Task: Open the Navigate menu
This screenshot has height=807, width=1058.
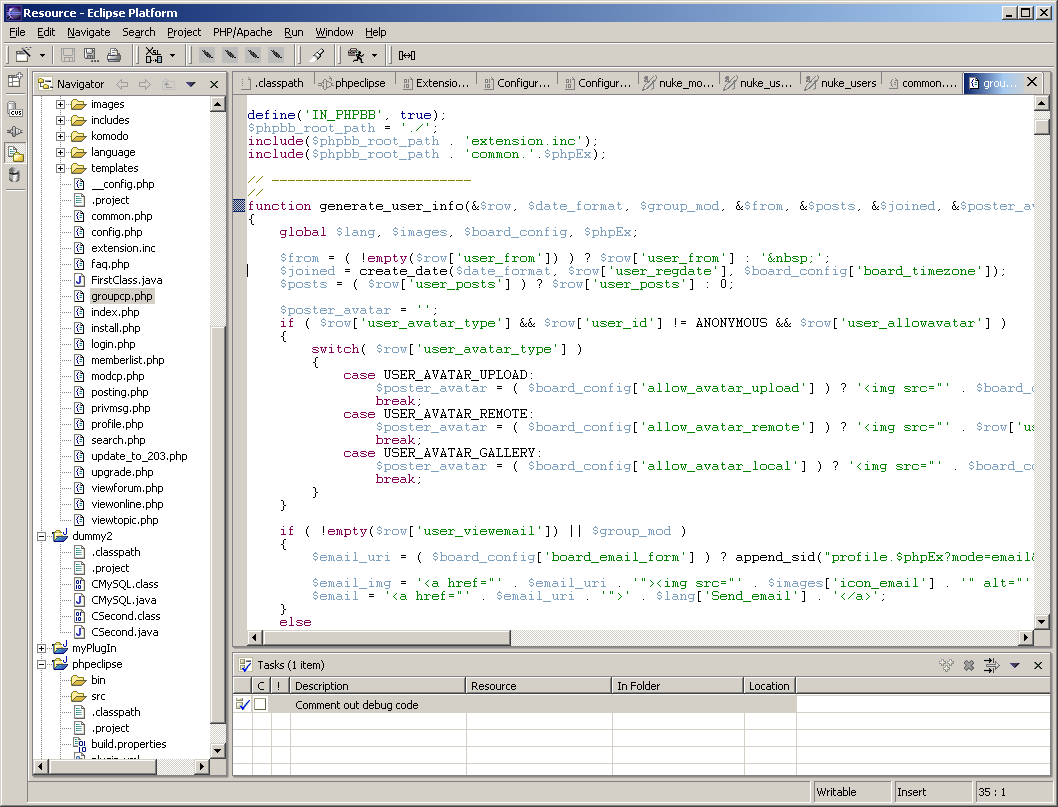Action: point(88,32)
